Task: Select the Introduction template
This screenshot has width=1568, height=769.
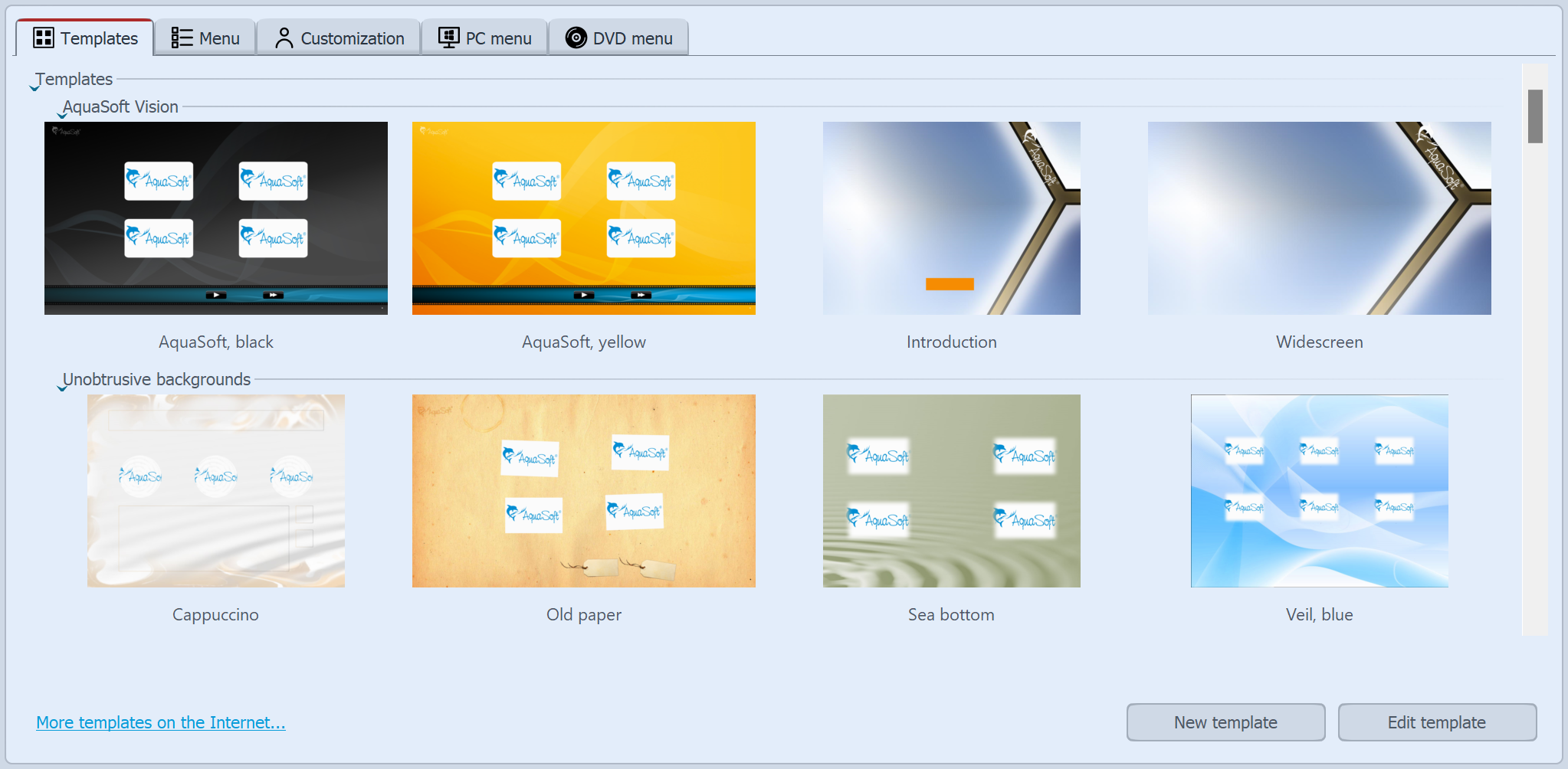Action: 951,218
